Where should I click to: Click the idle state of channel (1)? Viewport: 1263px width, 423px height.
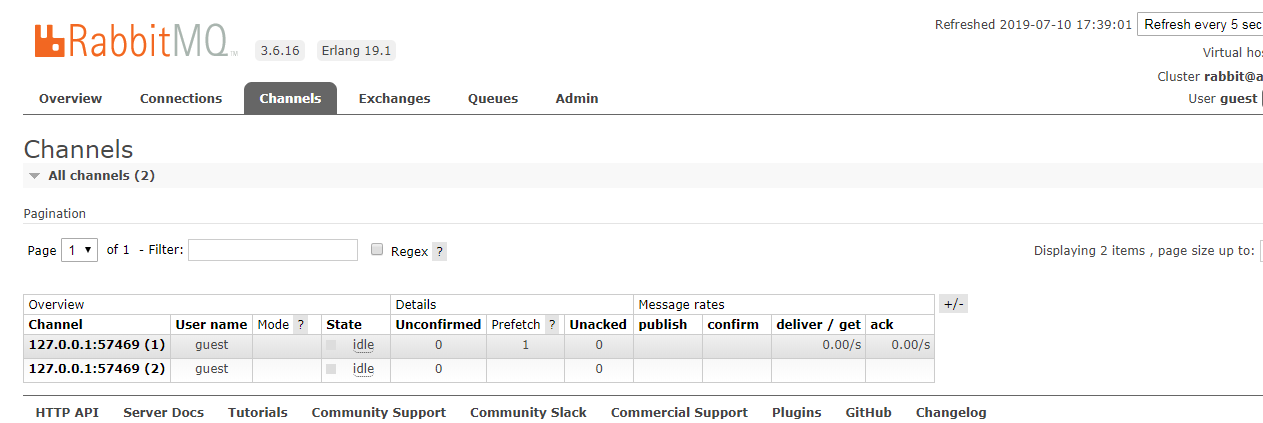[363, 345]
